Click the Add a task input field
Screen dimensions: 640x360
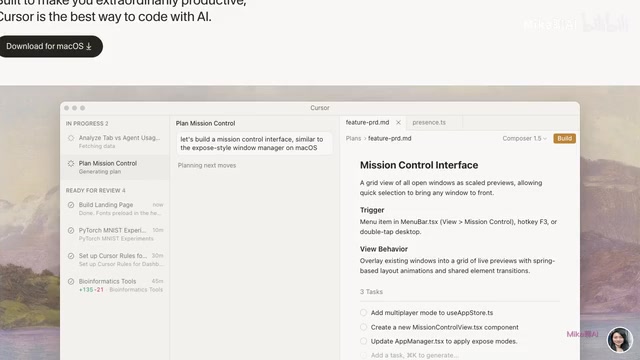click(414, 355)
